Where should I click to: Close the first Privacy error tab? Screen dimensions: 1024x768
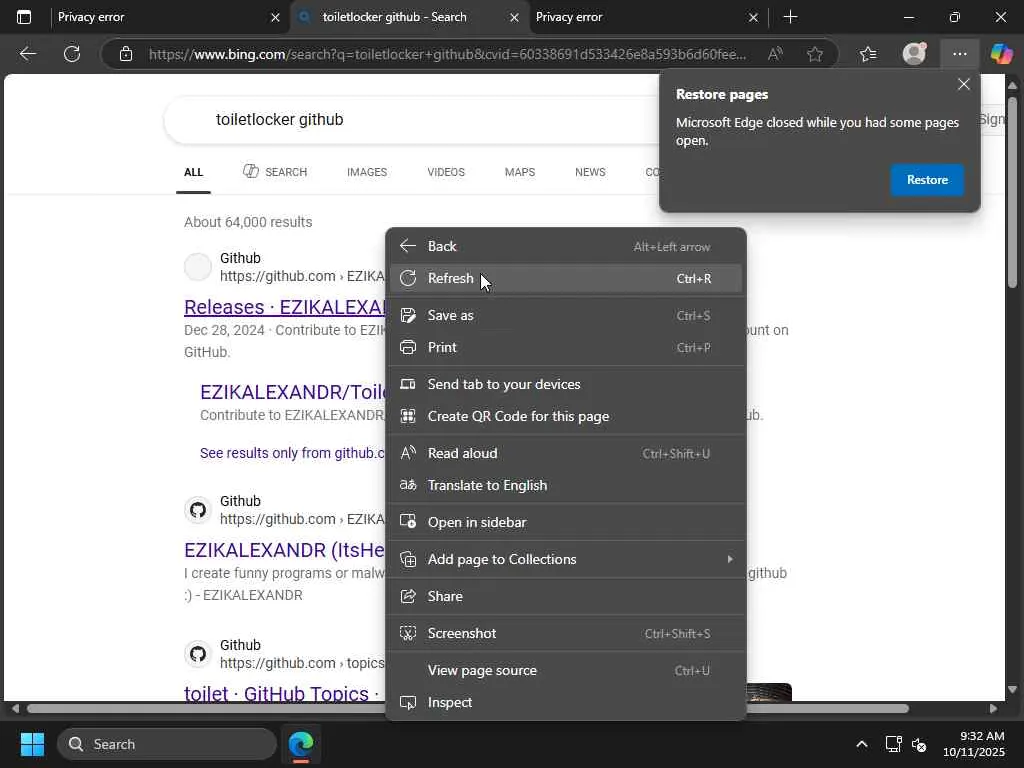[276, 18]
